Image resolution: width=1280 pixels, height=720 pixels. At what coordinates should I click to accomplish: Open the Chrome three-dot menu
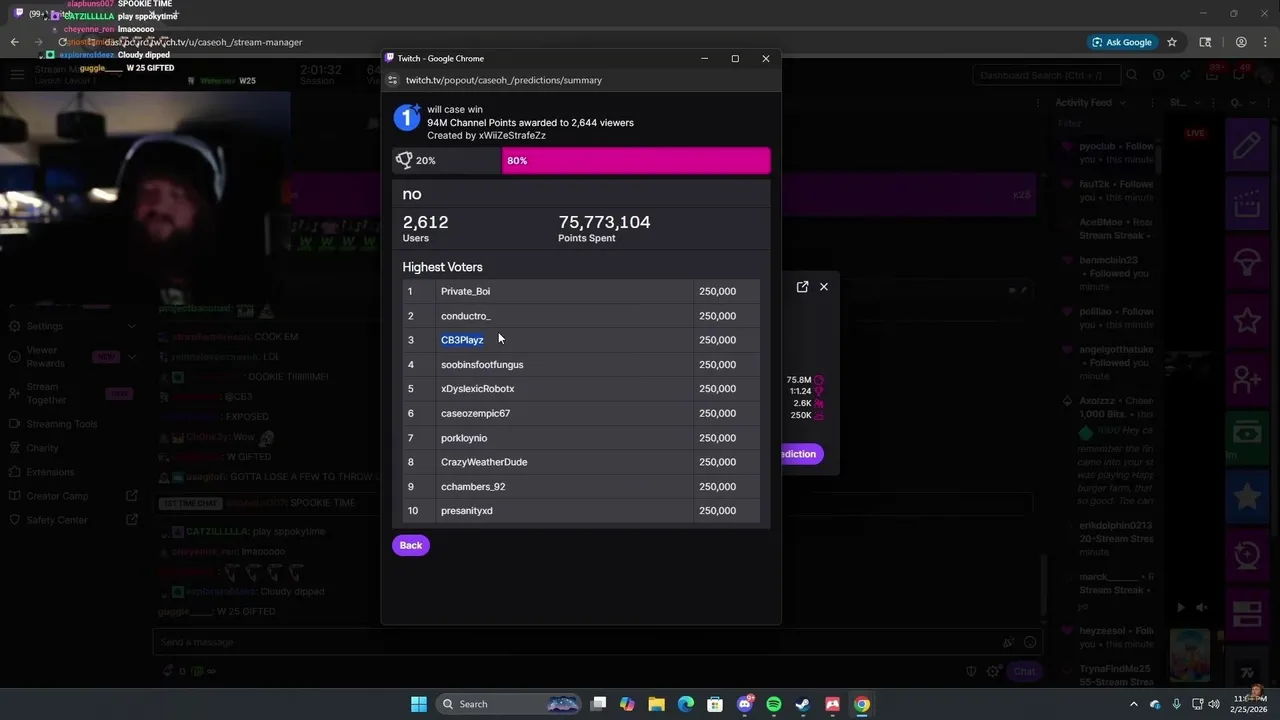click(x=1264, y=42)
